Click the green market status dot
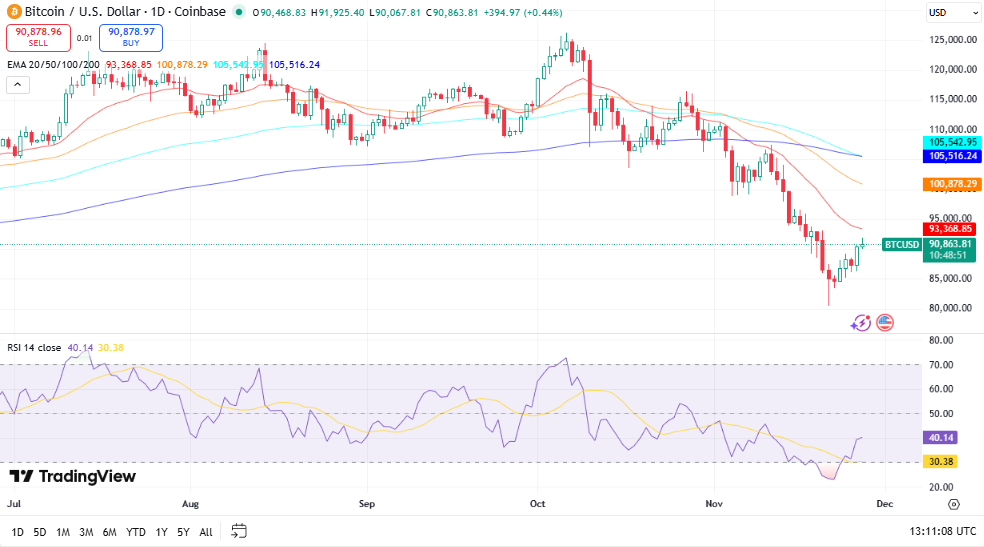The height and width of the screenshot is (547, 984). tap(238, 12)
